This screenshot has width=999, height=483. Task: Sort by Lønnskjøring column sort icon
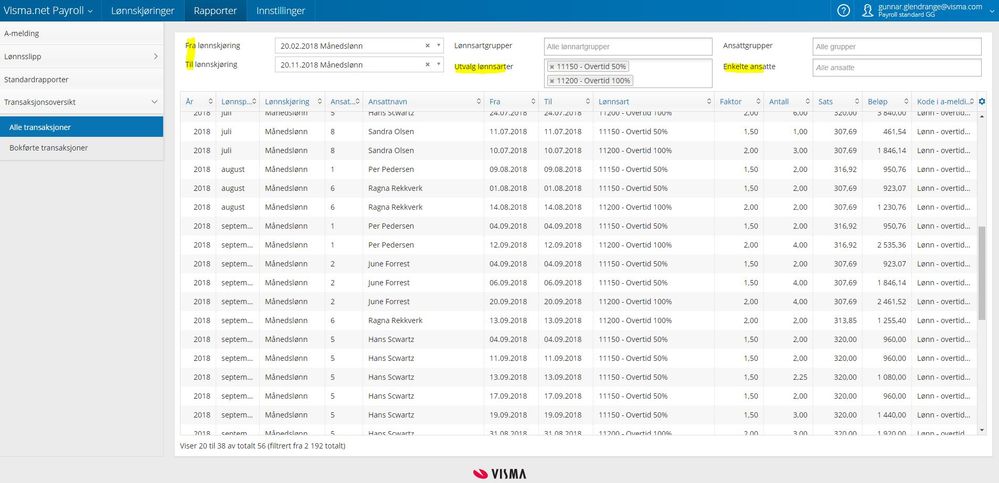tap(318, 101)
